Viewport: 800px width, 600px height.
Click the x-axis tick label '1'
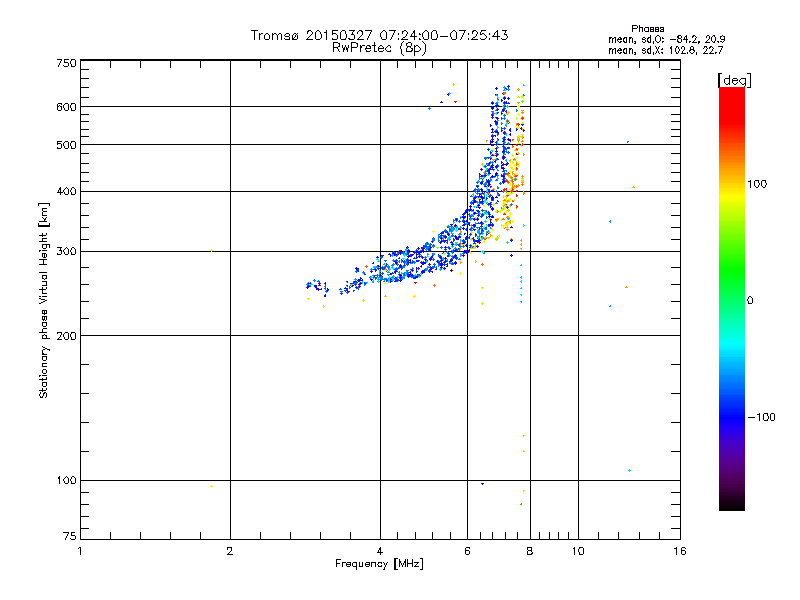[x=80, y=551]
